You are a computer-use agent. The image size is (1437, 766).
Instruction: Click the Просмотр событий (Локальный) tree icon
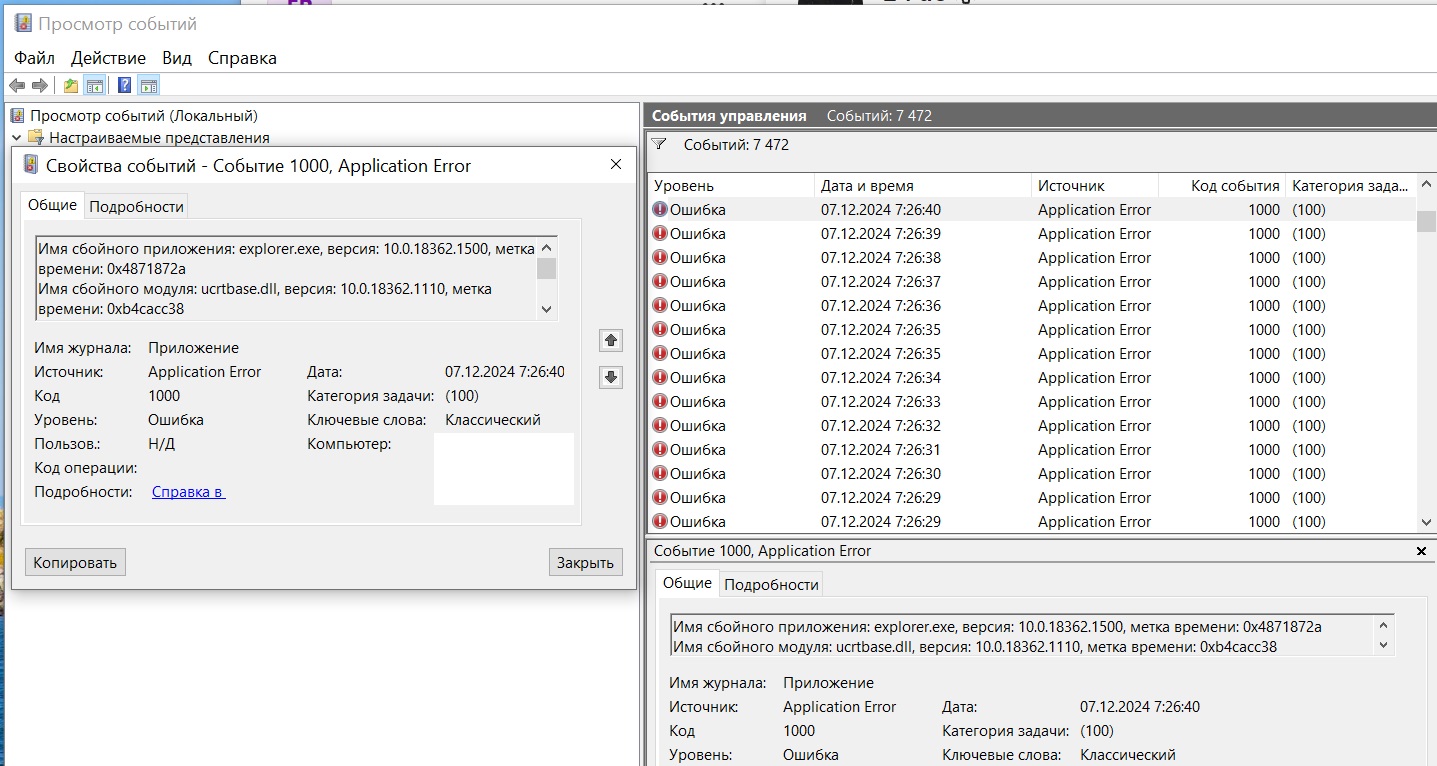coord(17,116)
